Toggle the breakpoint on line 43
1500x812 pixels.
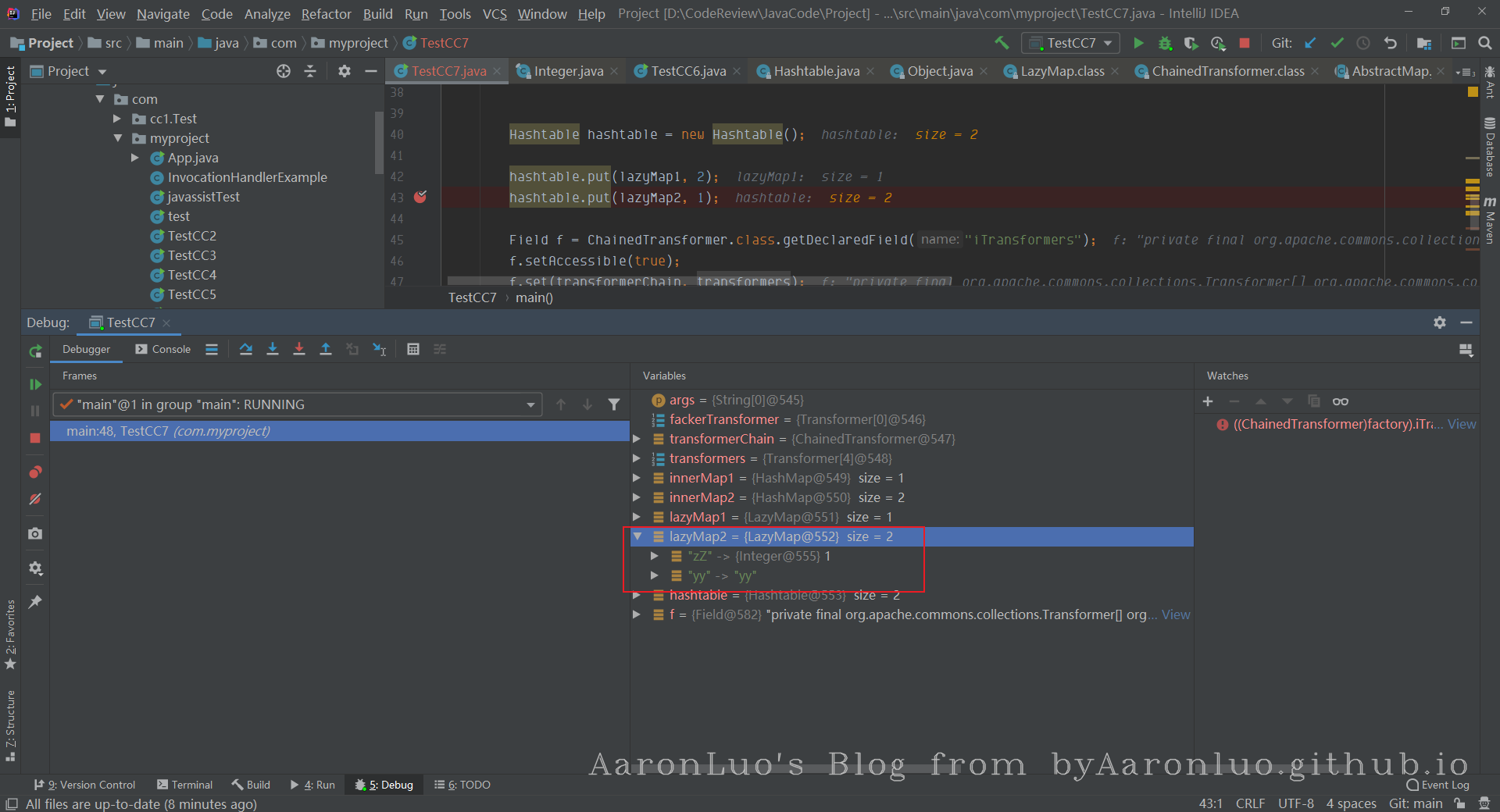pyautogui.click(x=420, y=198)
